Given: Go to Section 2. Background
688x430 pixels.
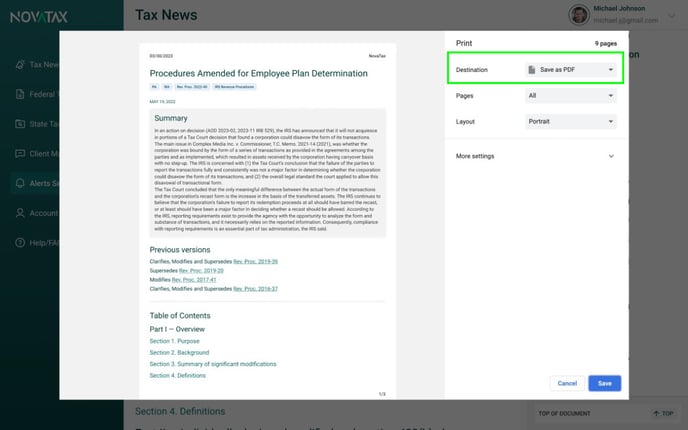Looking at the screenshot, I should 179,352.
